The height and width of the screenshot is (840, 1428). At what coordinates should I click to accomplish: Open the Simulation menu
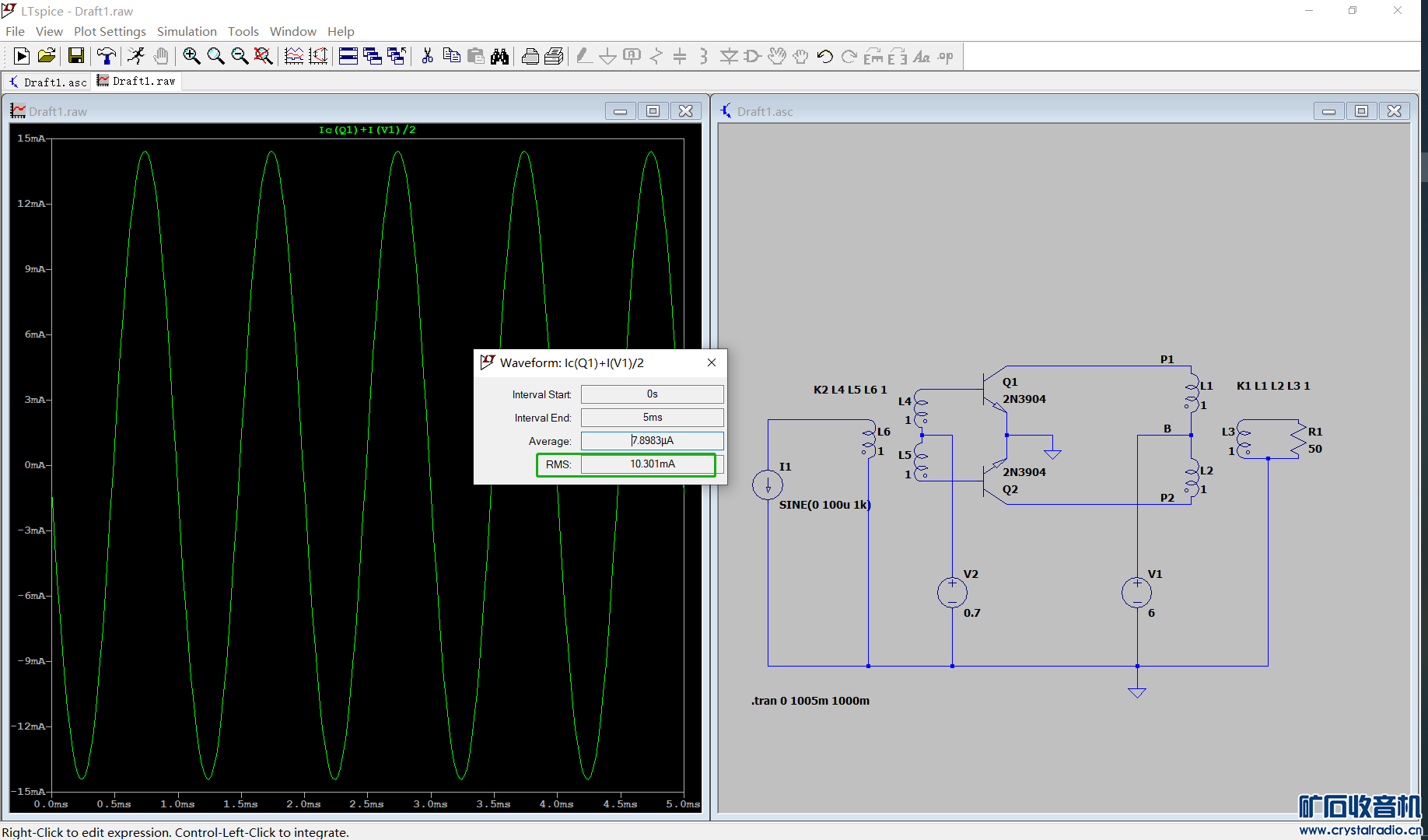point(187,31)
